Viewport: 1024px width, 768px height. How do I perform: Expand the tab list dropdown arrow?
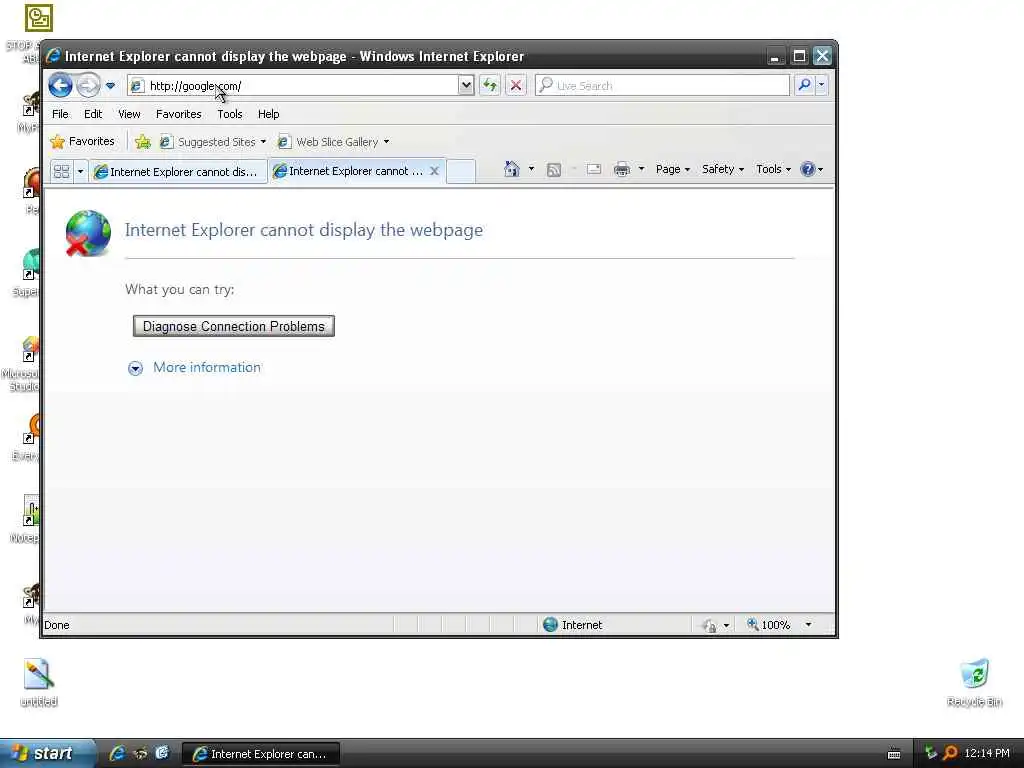pyautogui.click(x=80, y=171)
